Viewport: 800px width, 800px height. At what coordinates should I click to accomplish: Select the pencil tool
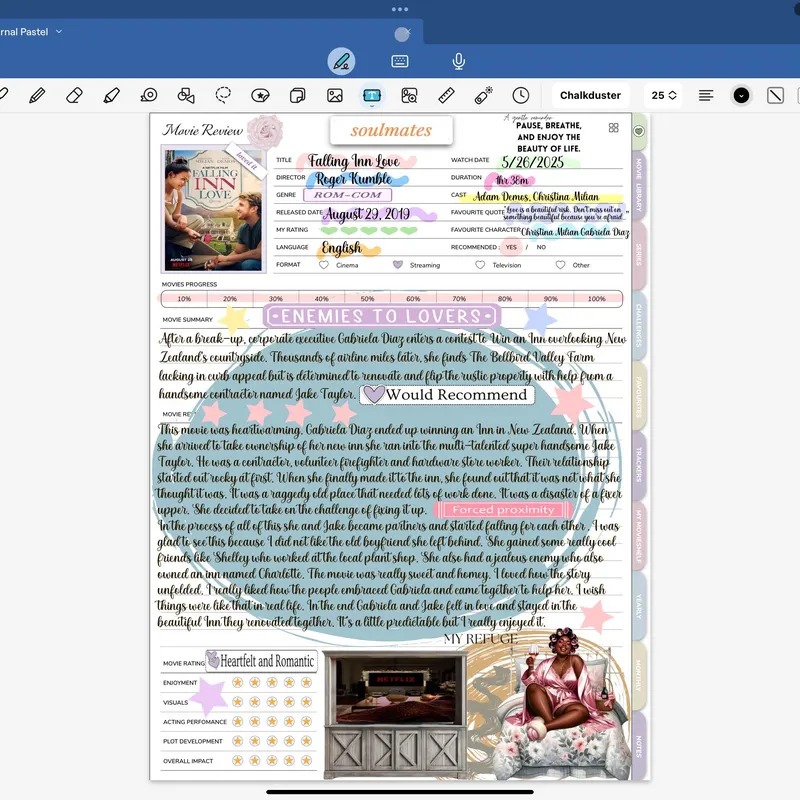coord(37,95)
